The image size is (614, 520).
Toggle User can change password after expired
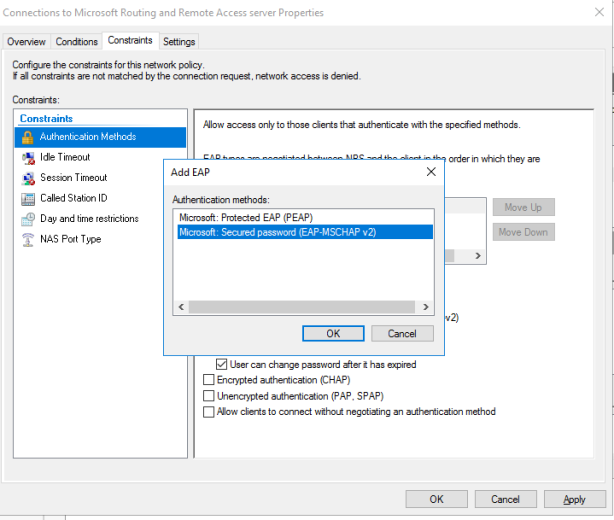pyautogui.click(x=222, y=365)
